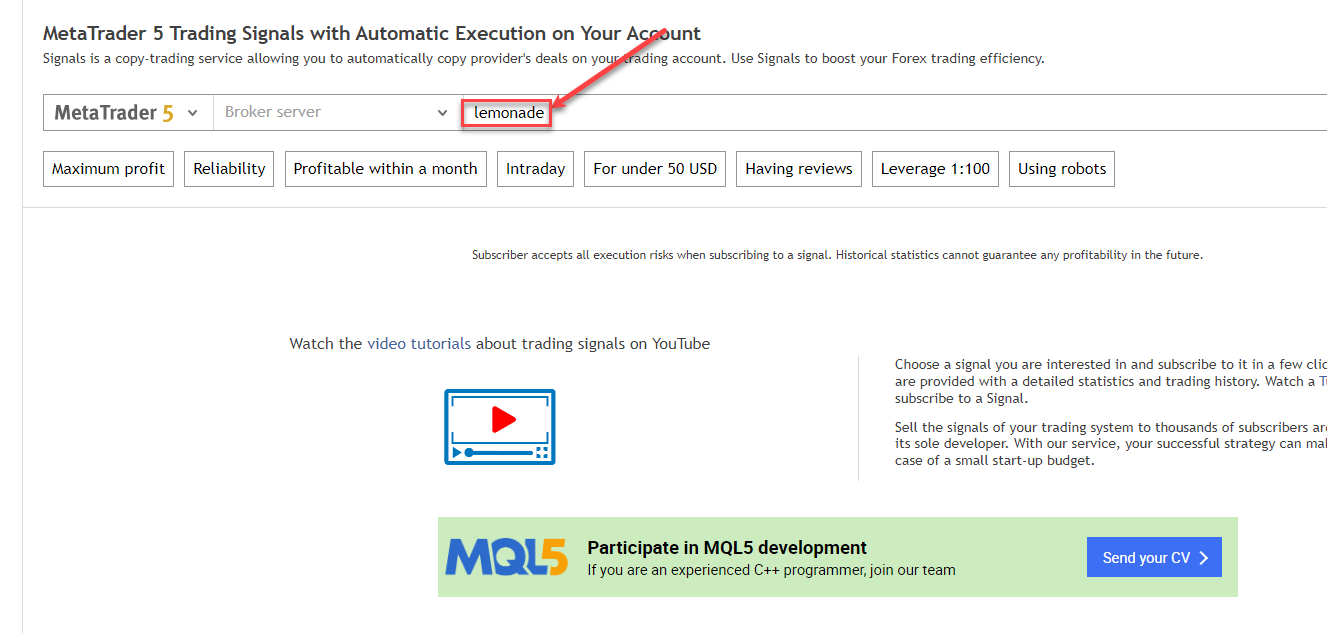Filter signals For under 50 USD
This screenshot has height=633, width=1327.
coord(655,169)
